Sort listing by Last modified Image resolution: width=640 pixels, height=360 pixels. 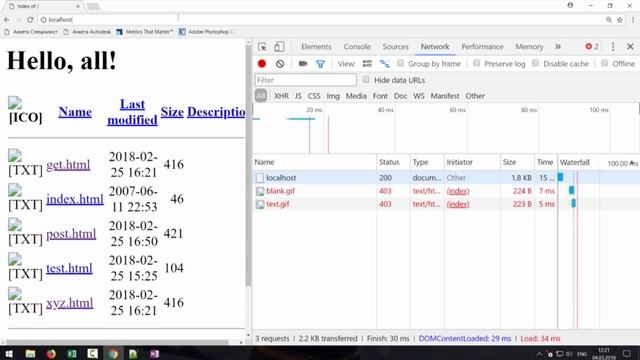[x=132, y=112]
